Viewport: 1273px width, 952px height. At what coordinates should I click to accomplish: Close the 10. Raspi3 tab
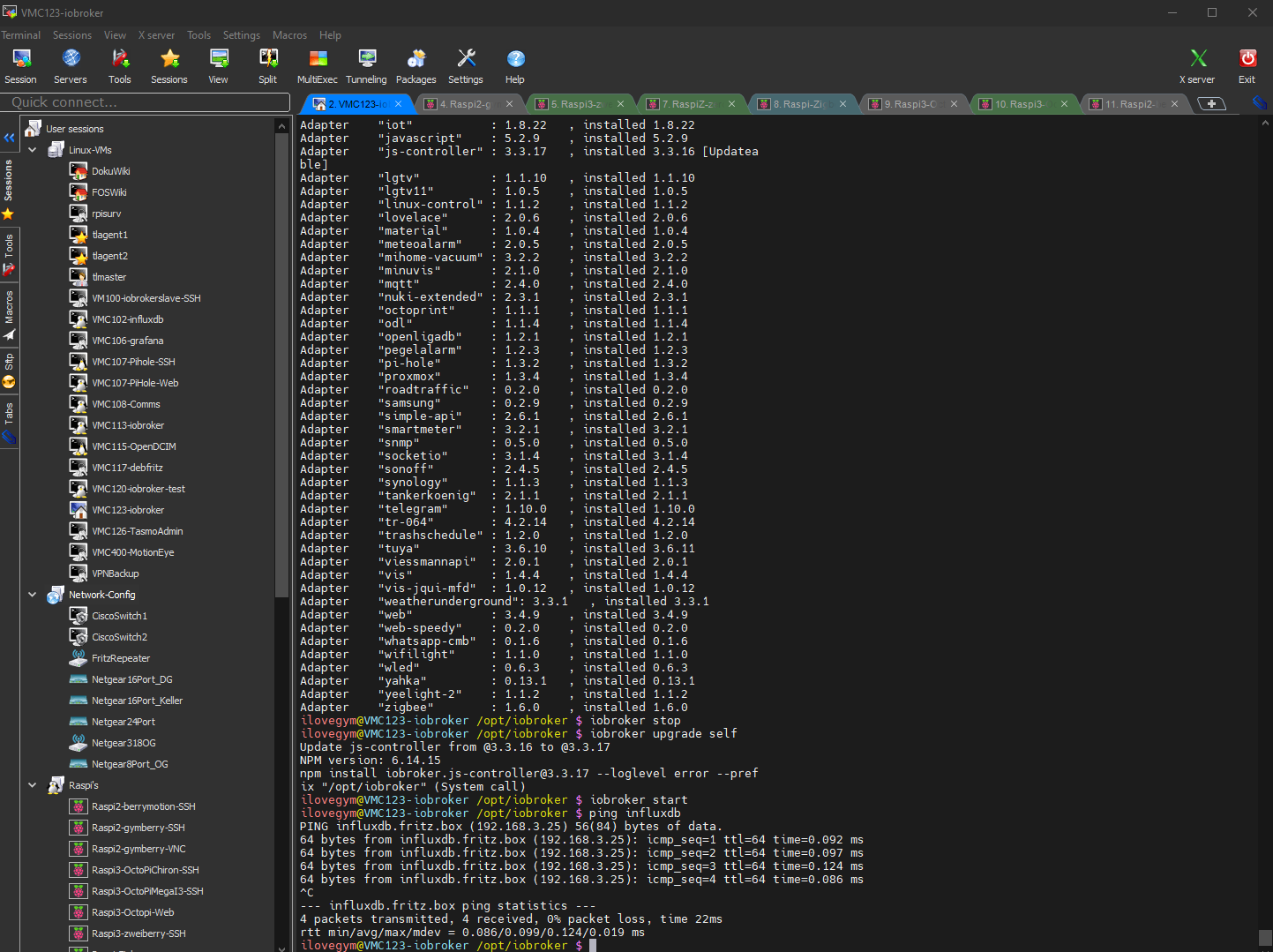point(1064,104)
